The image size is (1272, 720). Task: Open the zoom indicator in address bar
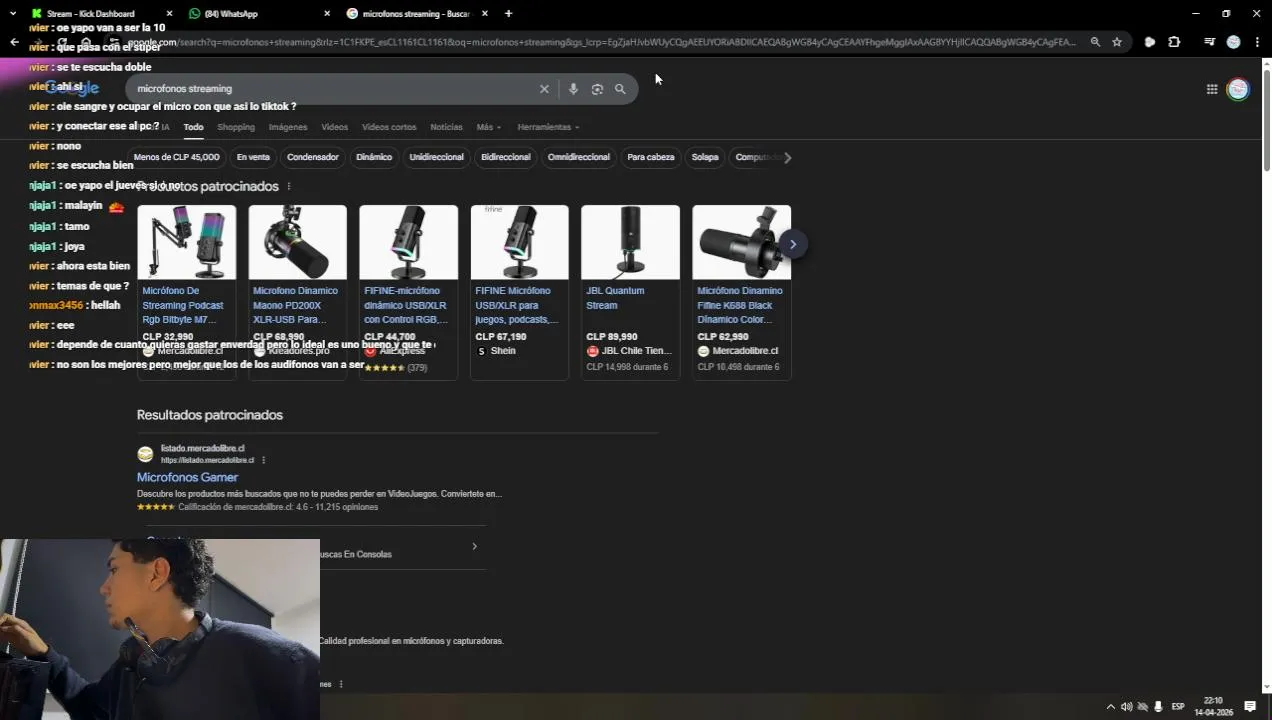pos(1095,42)
